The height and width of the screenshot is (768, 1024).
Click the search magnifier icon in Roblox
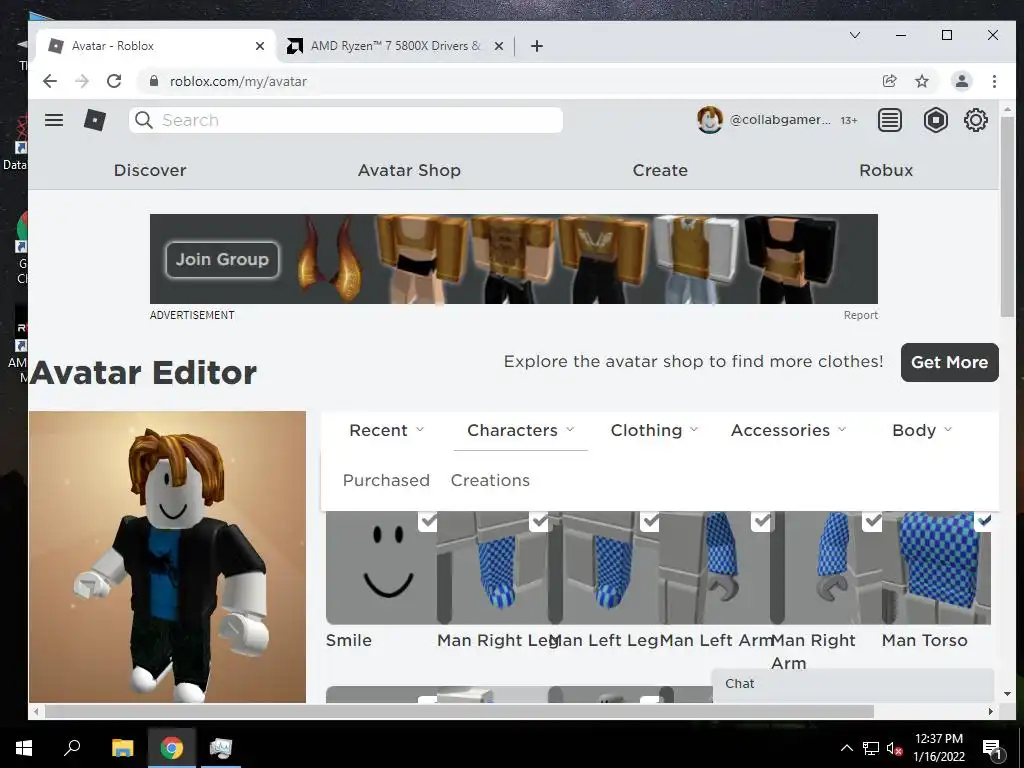[x=144, y=120]
